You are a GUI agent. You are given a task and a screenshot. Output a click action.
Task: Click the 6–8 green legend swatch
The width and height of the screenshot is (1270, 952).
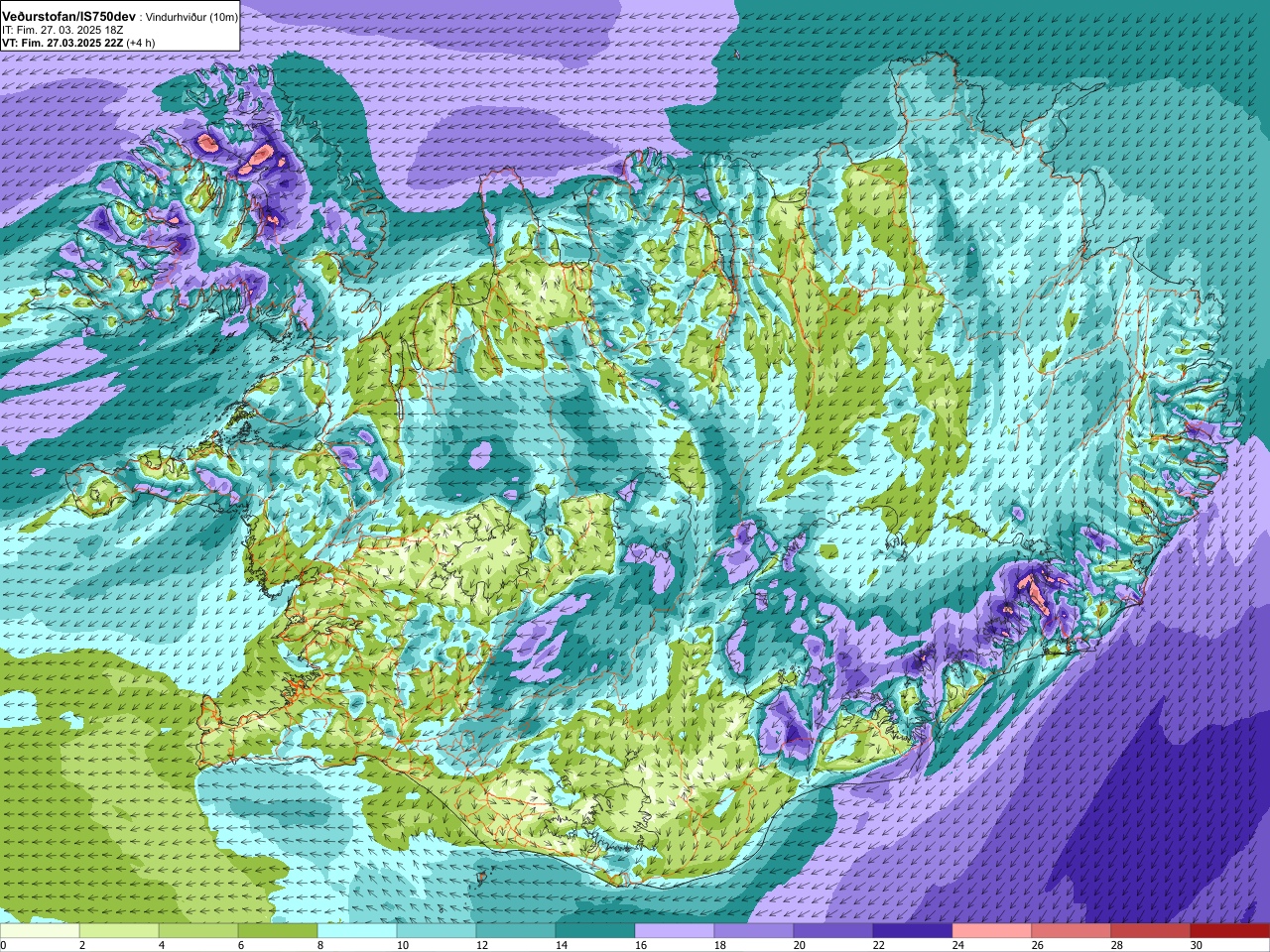278,931
